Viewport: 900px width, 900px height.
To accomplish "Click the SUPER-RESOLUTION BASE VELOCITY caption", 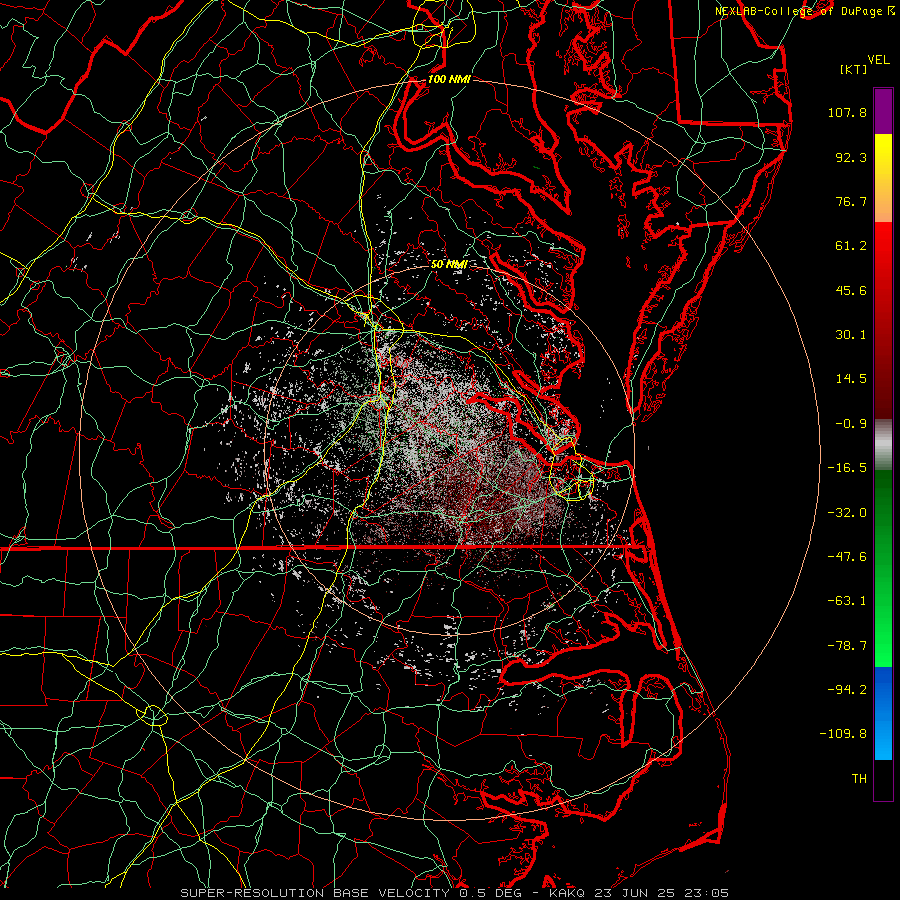I will tap(455, 893).
